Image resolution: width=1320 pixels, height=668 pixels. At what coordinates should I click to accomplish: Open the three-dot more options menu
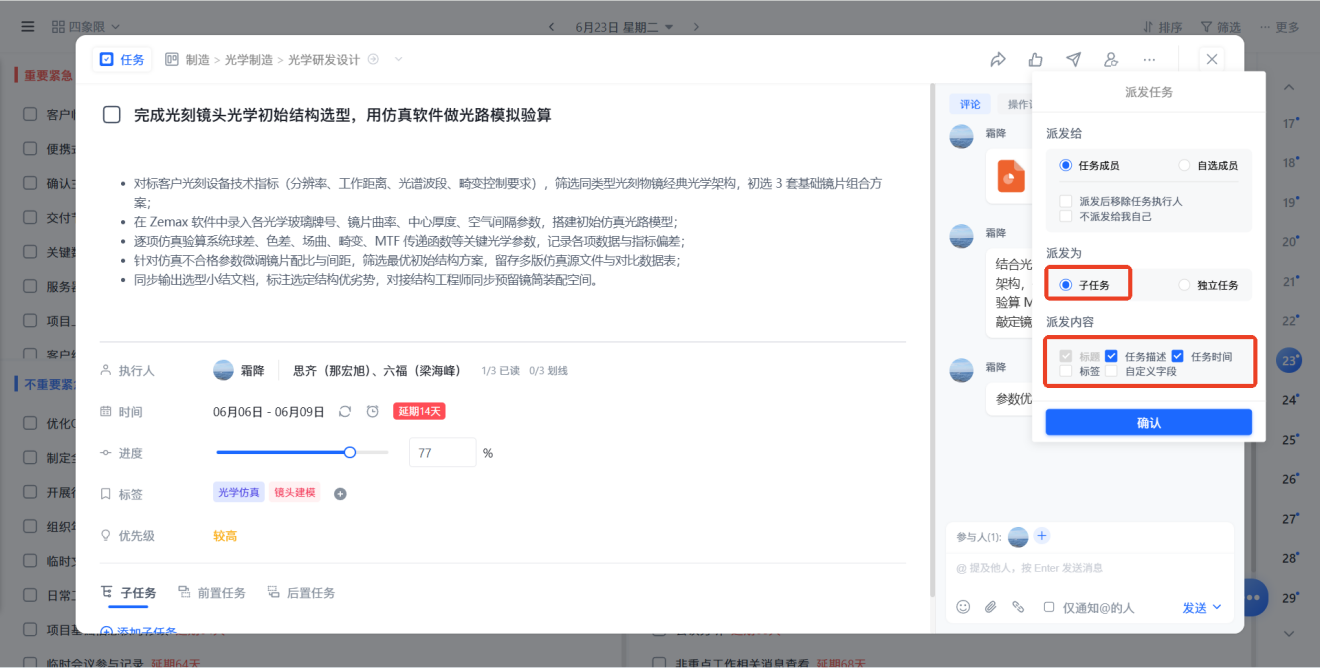[1149, 60]
